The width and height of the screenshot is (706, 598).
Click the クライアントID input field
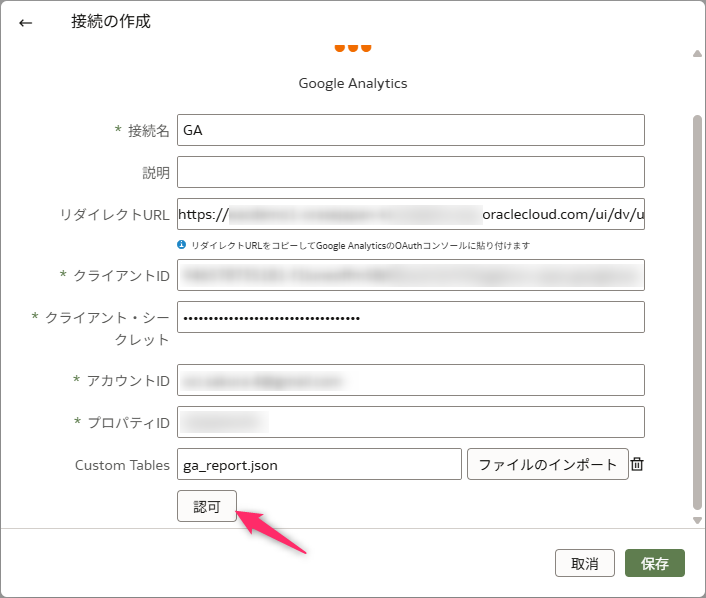[x=411, y=275]
